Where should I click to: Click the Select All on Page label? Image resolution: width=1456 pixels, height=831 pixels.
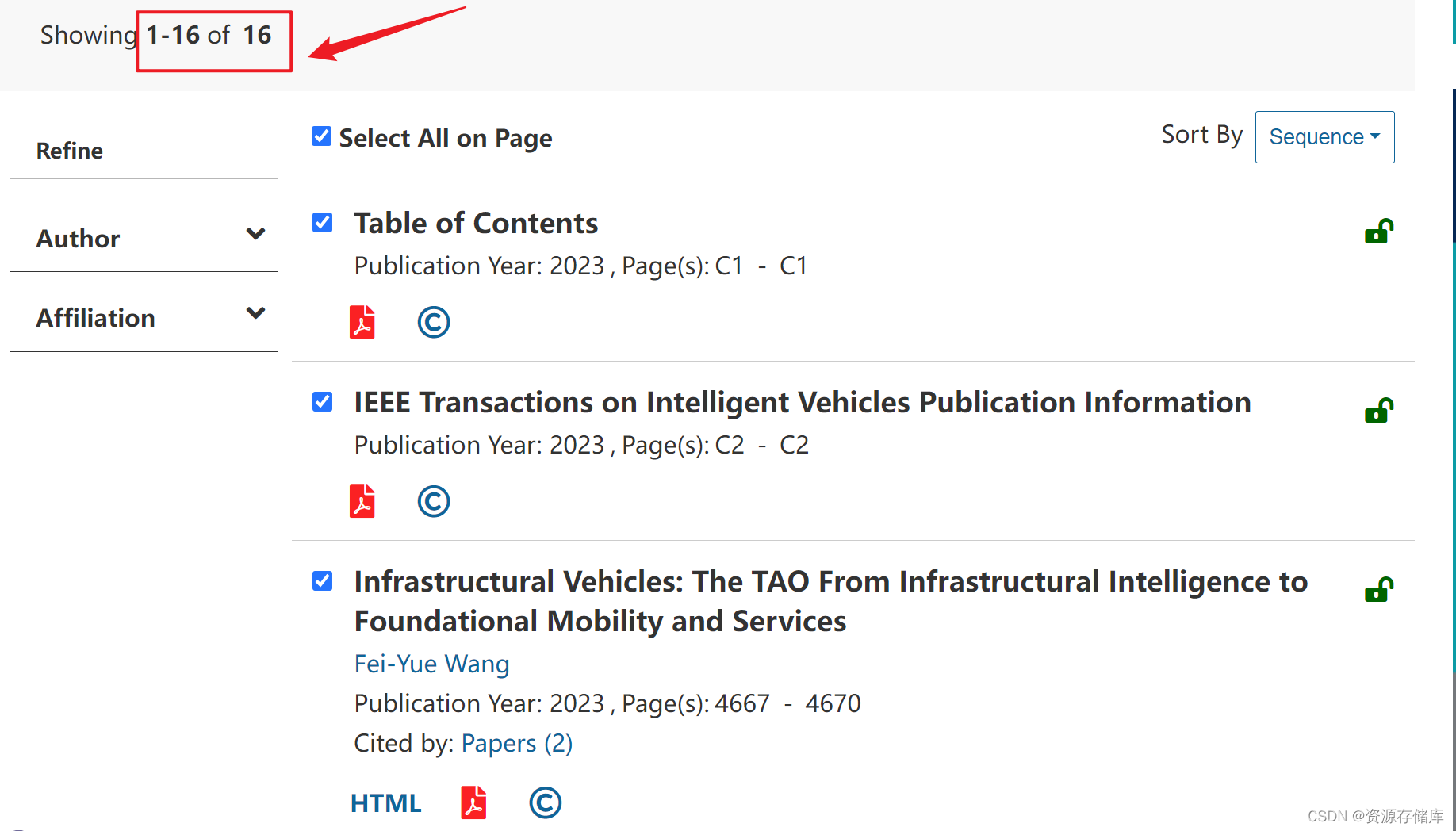[446, 138]
